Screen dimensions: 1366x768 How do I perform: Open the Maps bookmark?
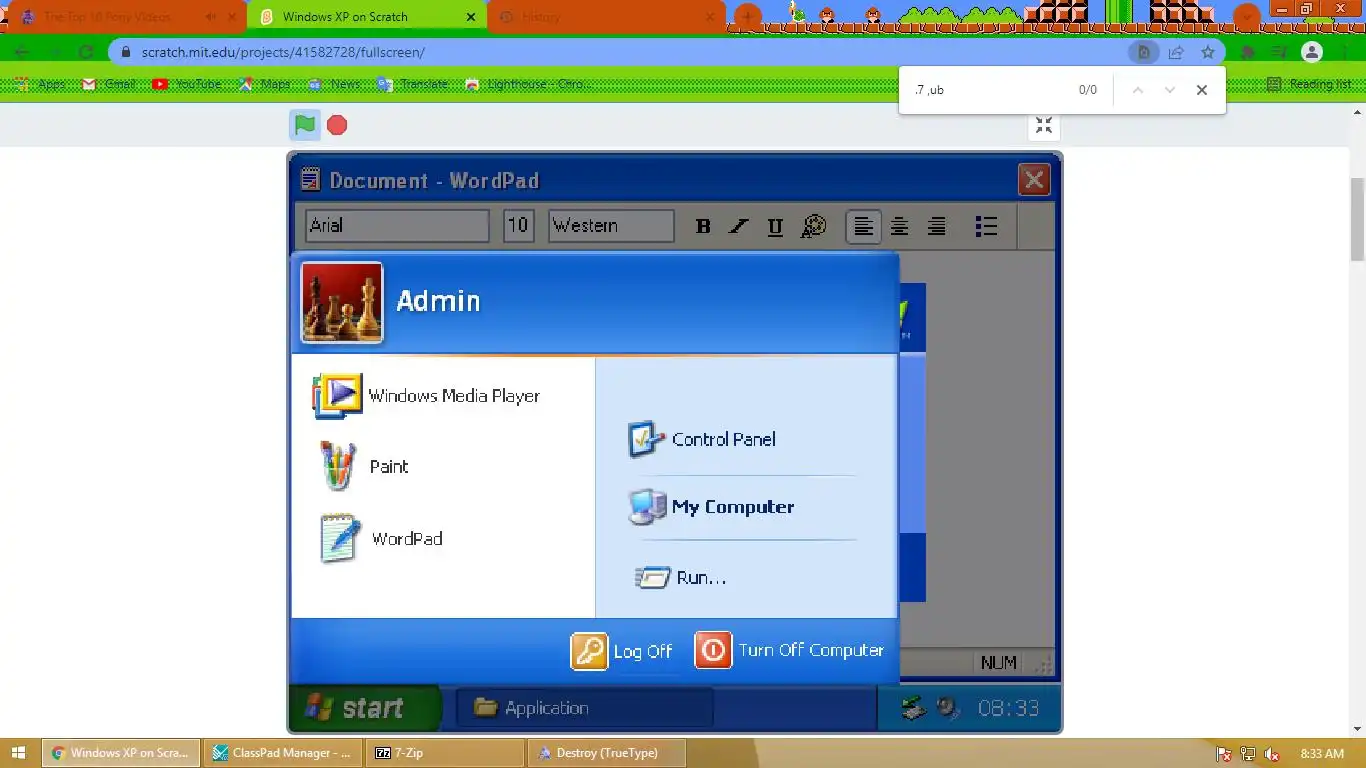[264, 84]
